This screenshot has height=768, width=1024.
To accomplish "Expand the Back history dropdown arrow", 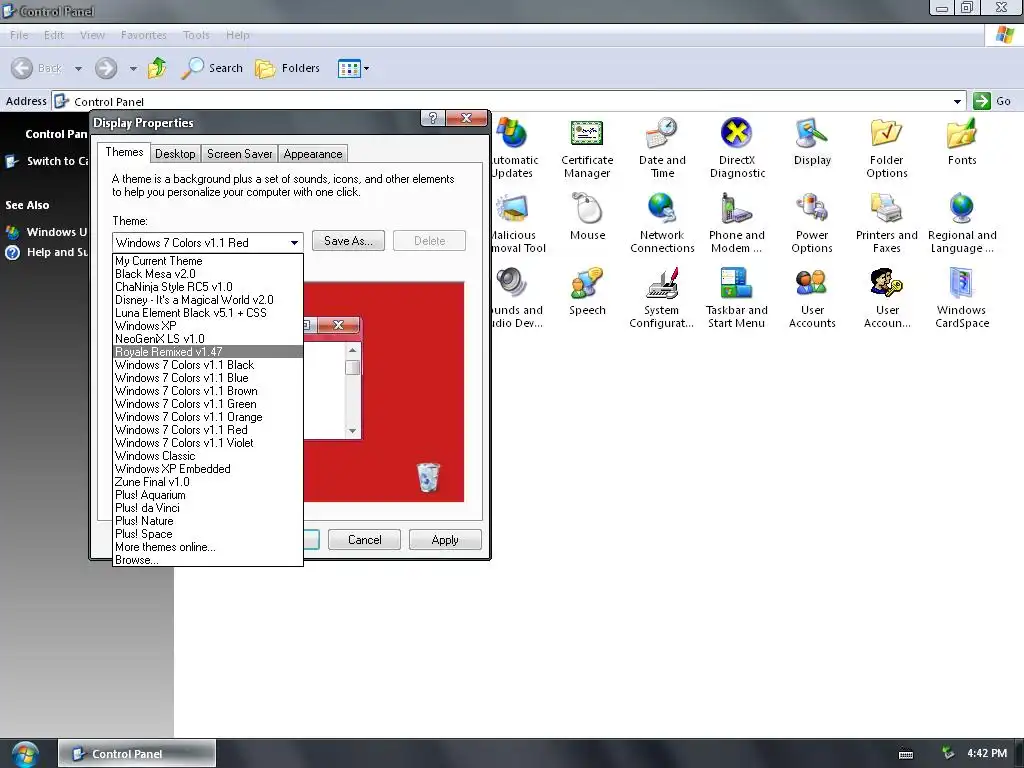I will tap(78, 69).
